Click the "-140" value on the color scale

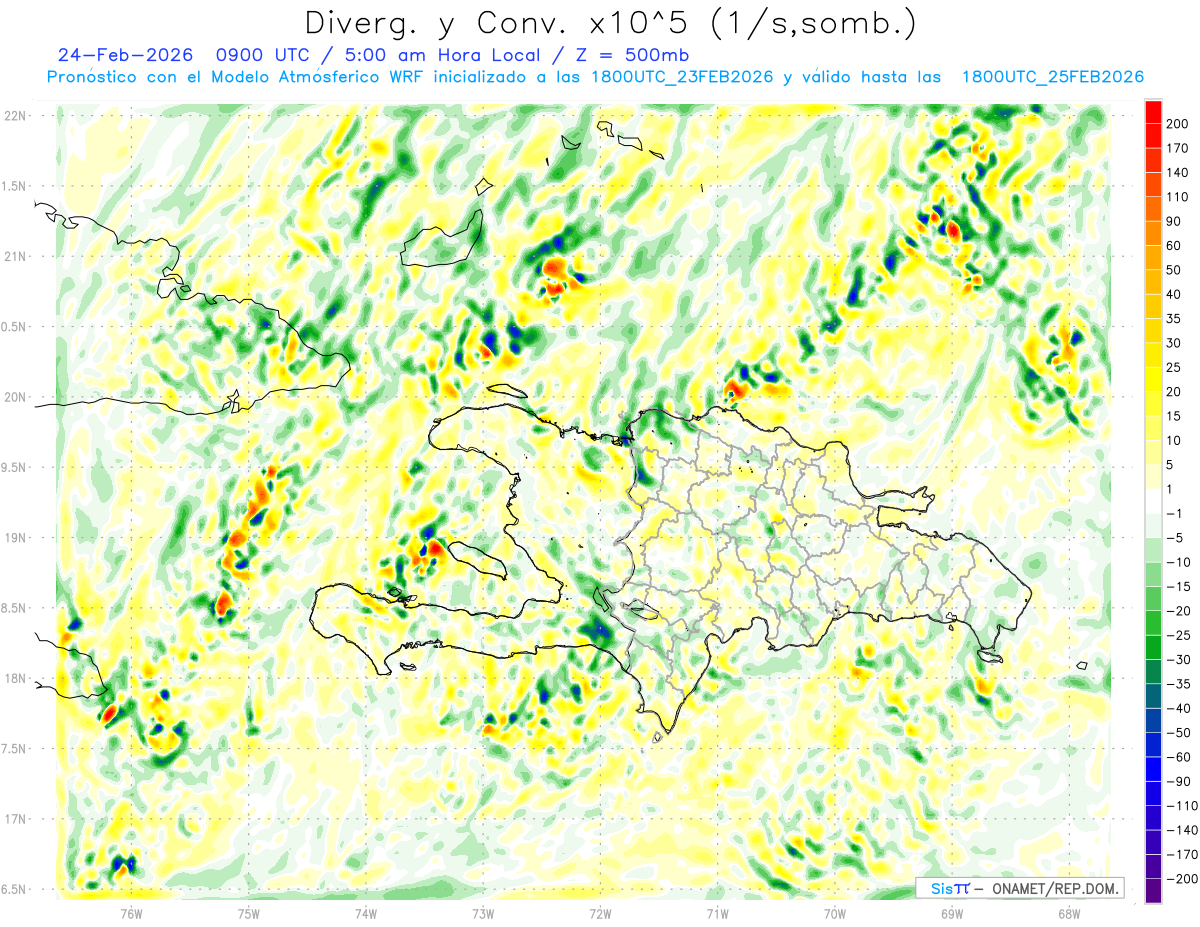(x=1183, y=830)
